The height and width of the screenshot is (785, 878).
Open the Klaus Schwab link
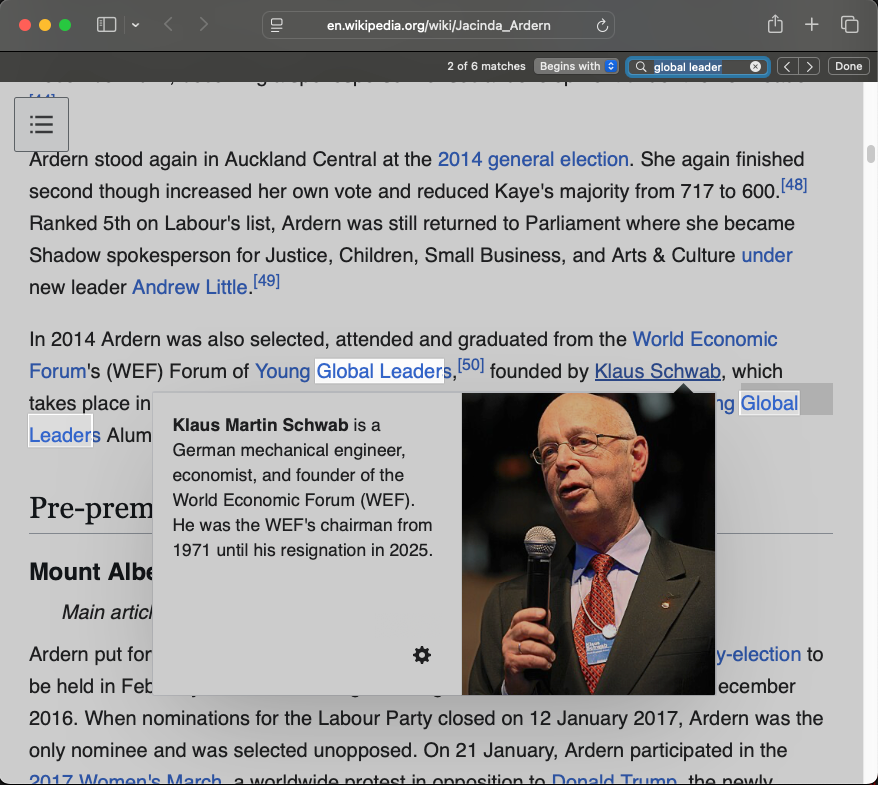(657, 371)
